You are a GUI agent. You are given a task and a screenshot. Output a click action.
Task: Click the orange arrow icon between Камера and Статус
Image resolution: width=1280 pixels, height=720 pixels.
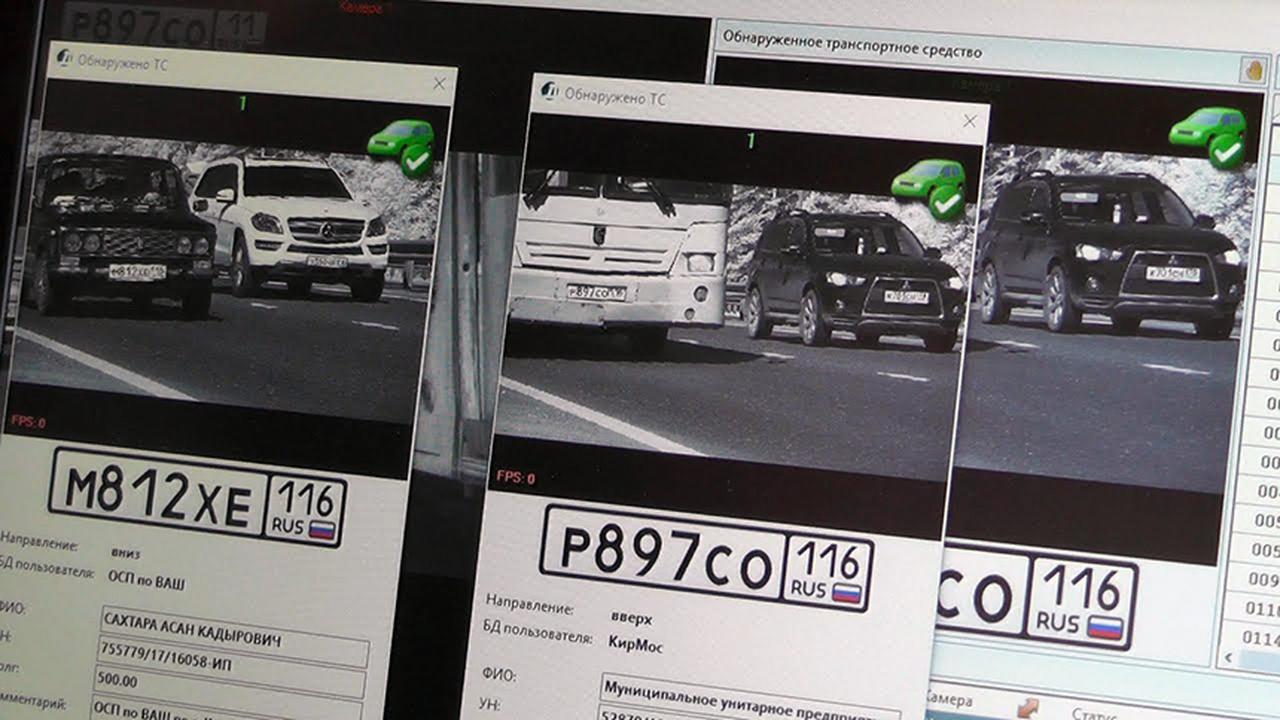(1027, 708)
